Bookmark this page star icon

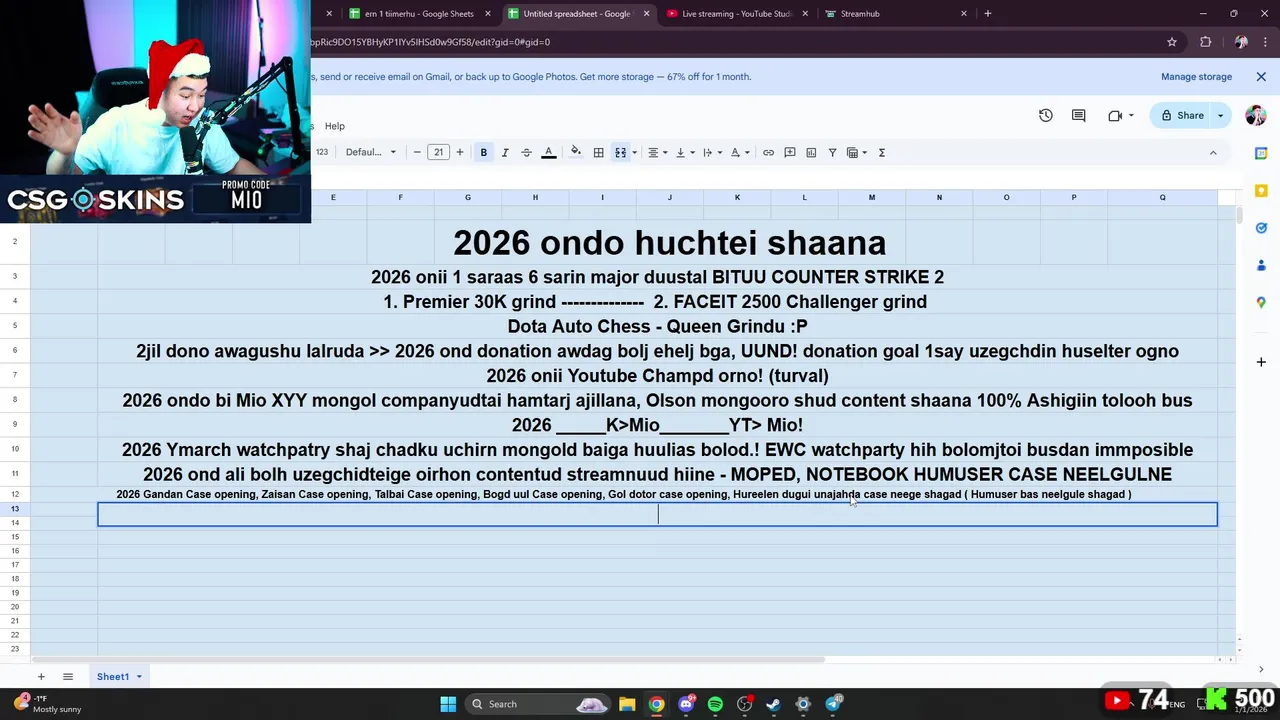point(1172,42)
